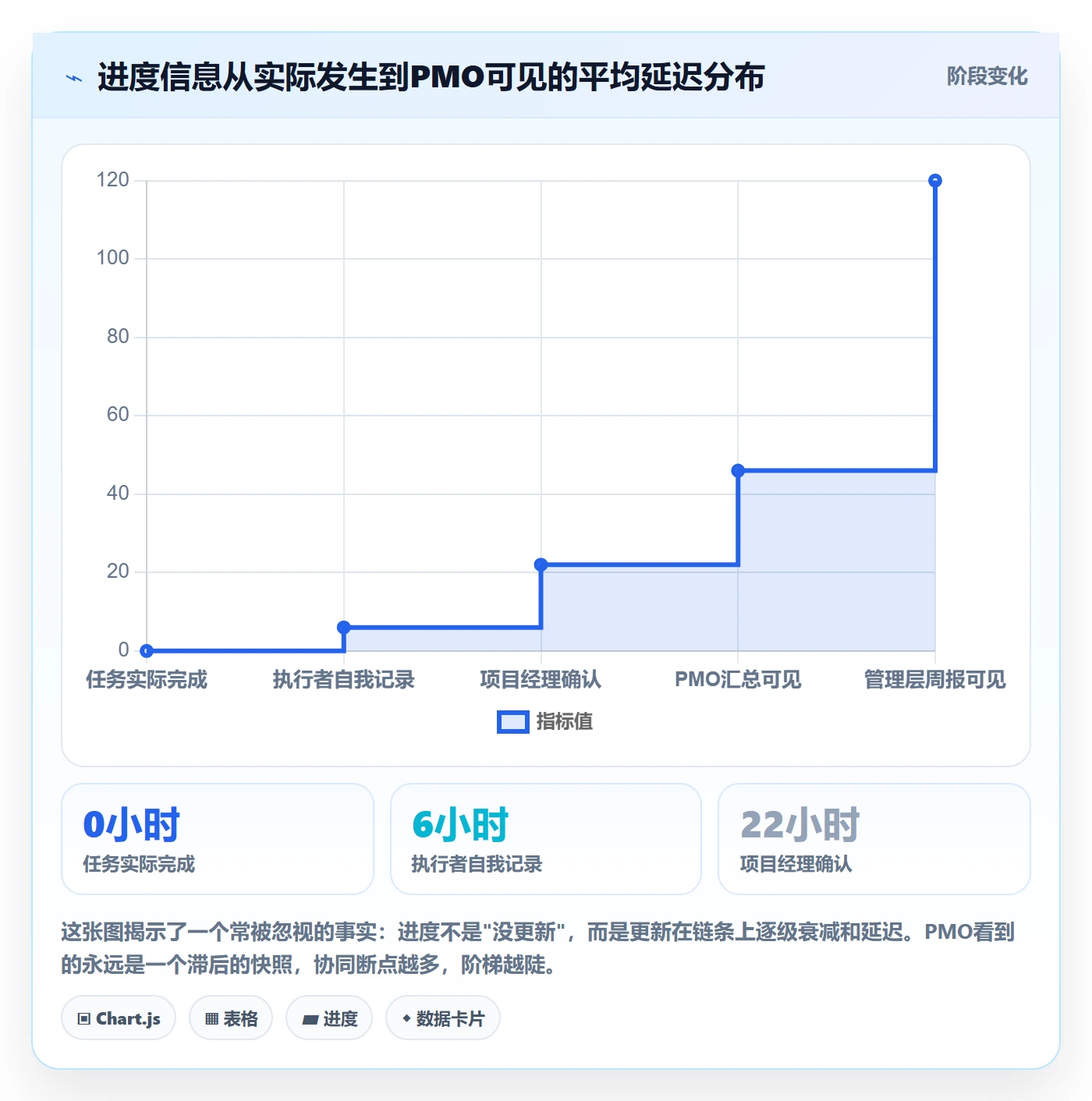Click the data point at 项目经理确认
1092x1101 pixels.
coord(541,565)
